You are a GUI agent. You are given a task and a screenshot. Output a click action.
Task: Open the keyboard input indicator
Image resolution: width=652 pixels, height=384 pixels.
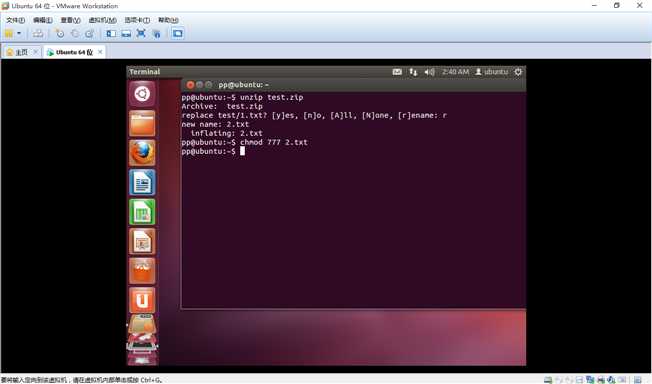(397, 72)
